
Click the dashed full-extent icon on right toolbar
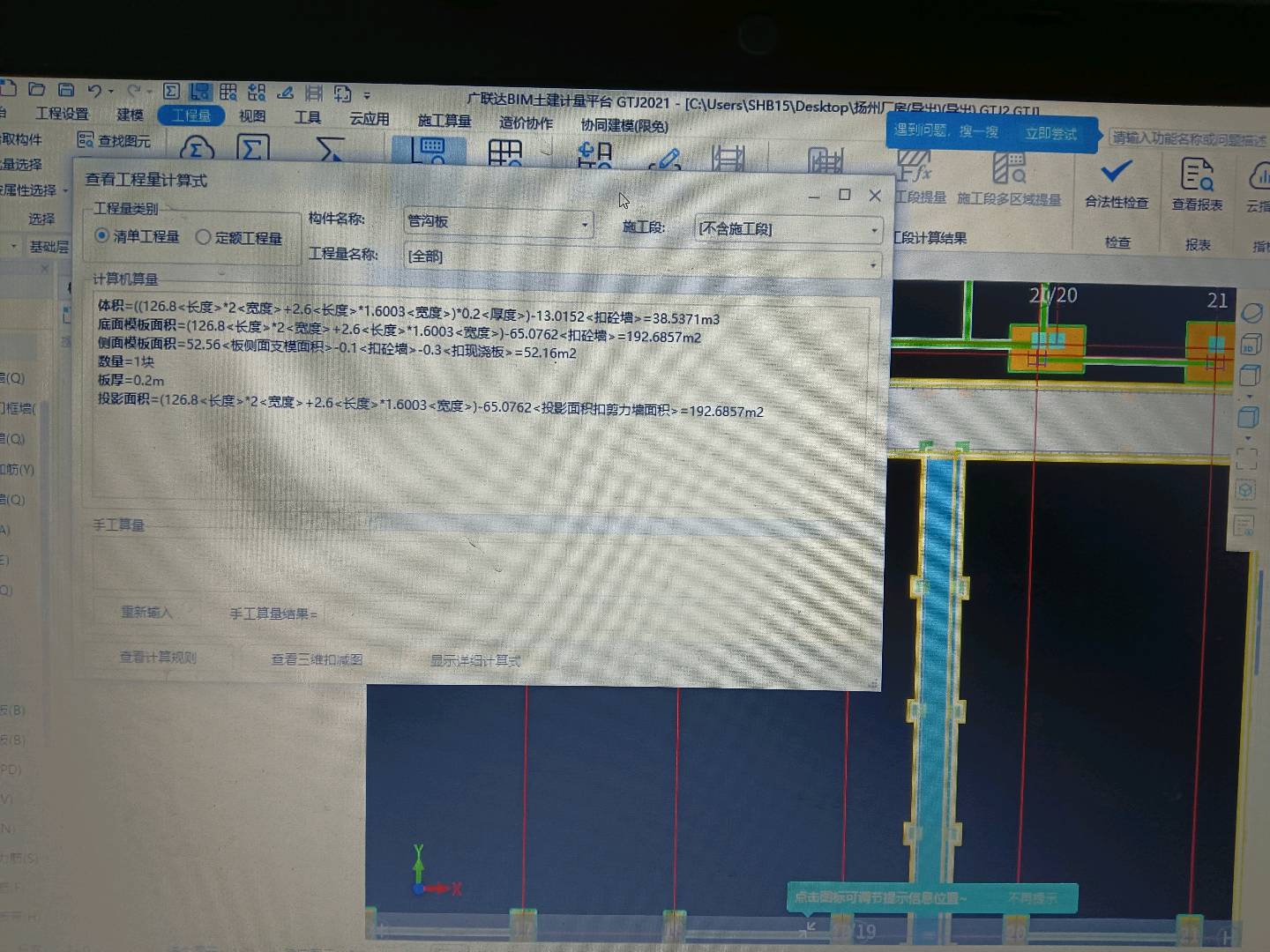[x=1246, y=458]
